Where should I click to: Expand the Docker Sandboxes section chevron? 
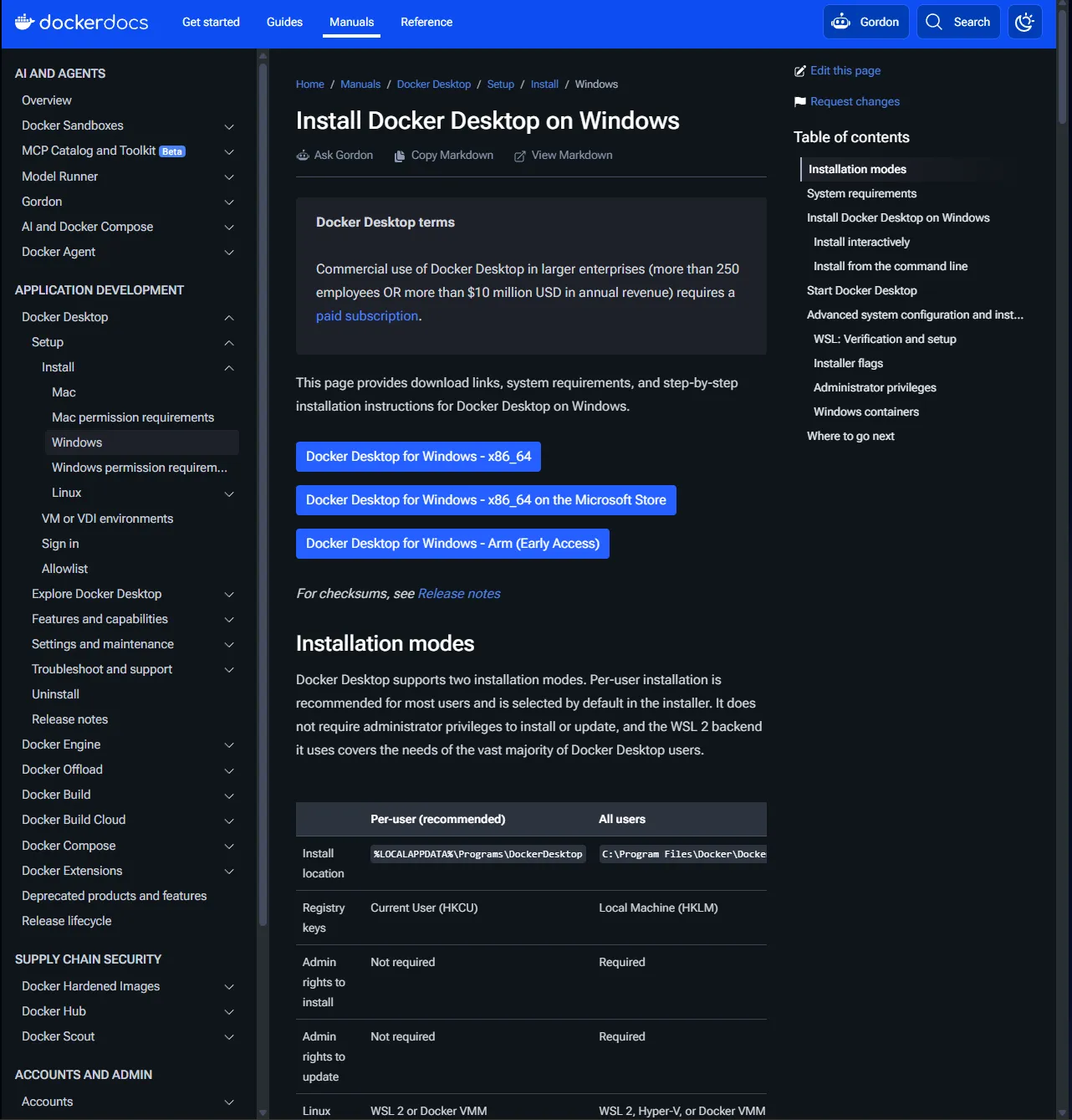[229, 126]
